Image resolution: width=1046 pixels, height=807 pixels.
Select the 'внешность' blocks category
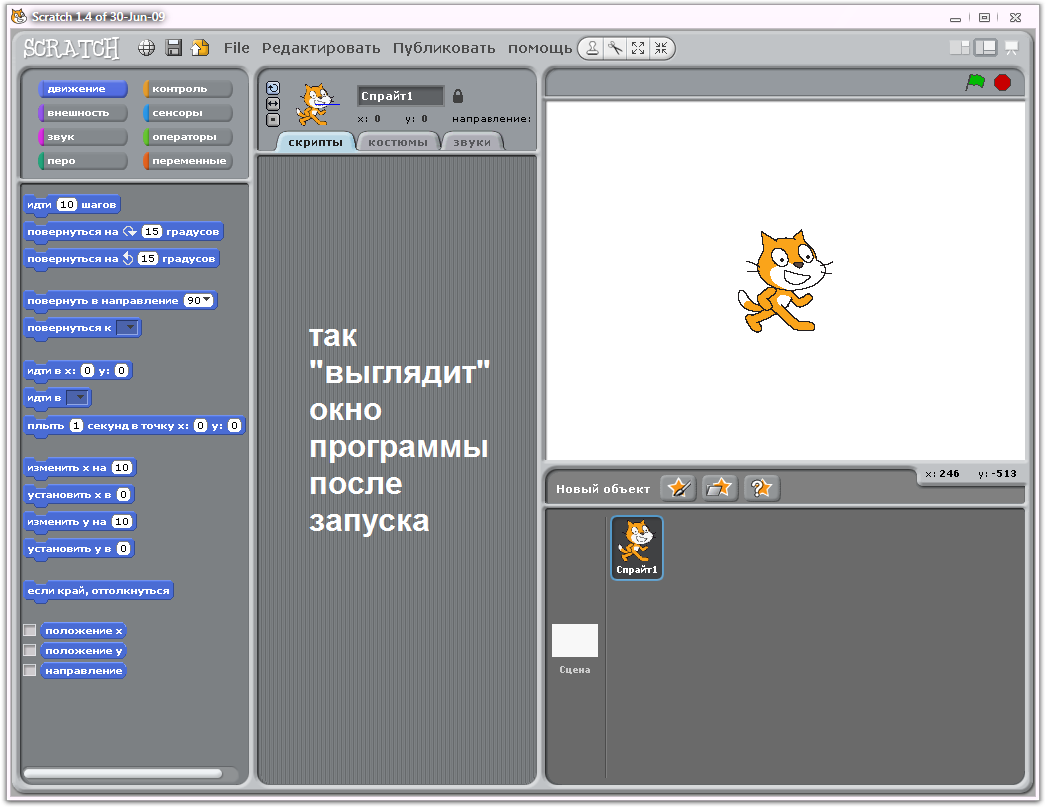coord(83,113)
